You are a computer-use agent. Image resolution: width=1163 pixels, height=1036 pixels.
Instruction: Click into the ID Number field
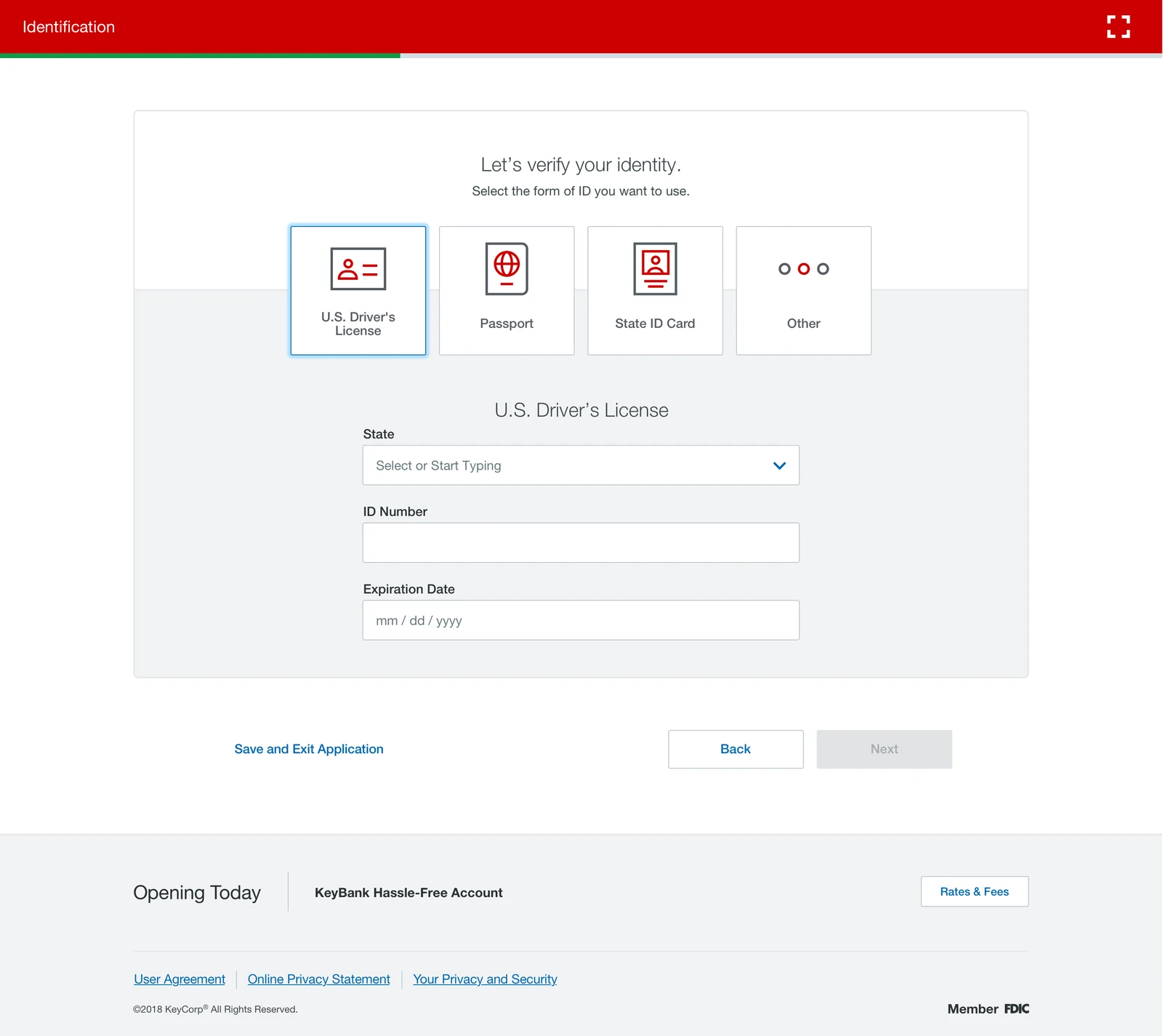(581, 542)
